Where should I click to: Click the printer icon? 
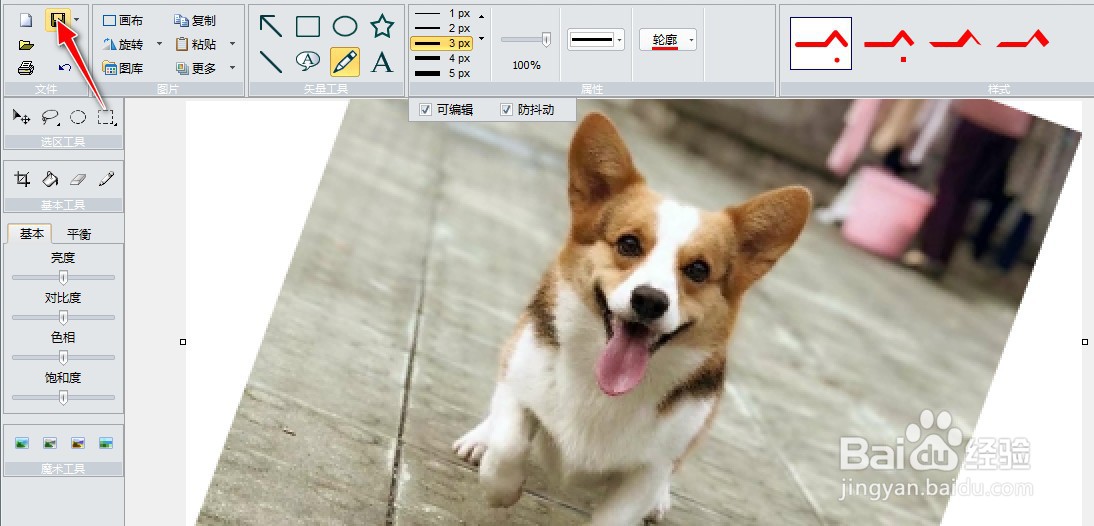[x=26, y=68]
